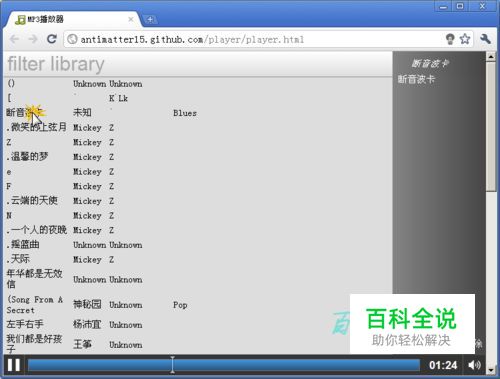Select the row titled ()

coord(11,83)
